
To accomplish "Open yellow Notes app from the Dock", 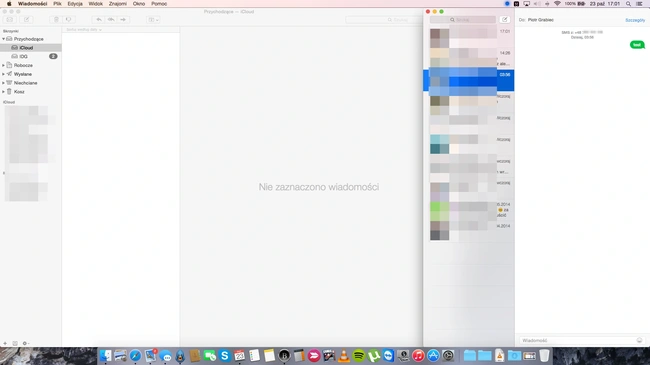I will pyautogui.click(x=269, y=355).
